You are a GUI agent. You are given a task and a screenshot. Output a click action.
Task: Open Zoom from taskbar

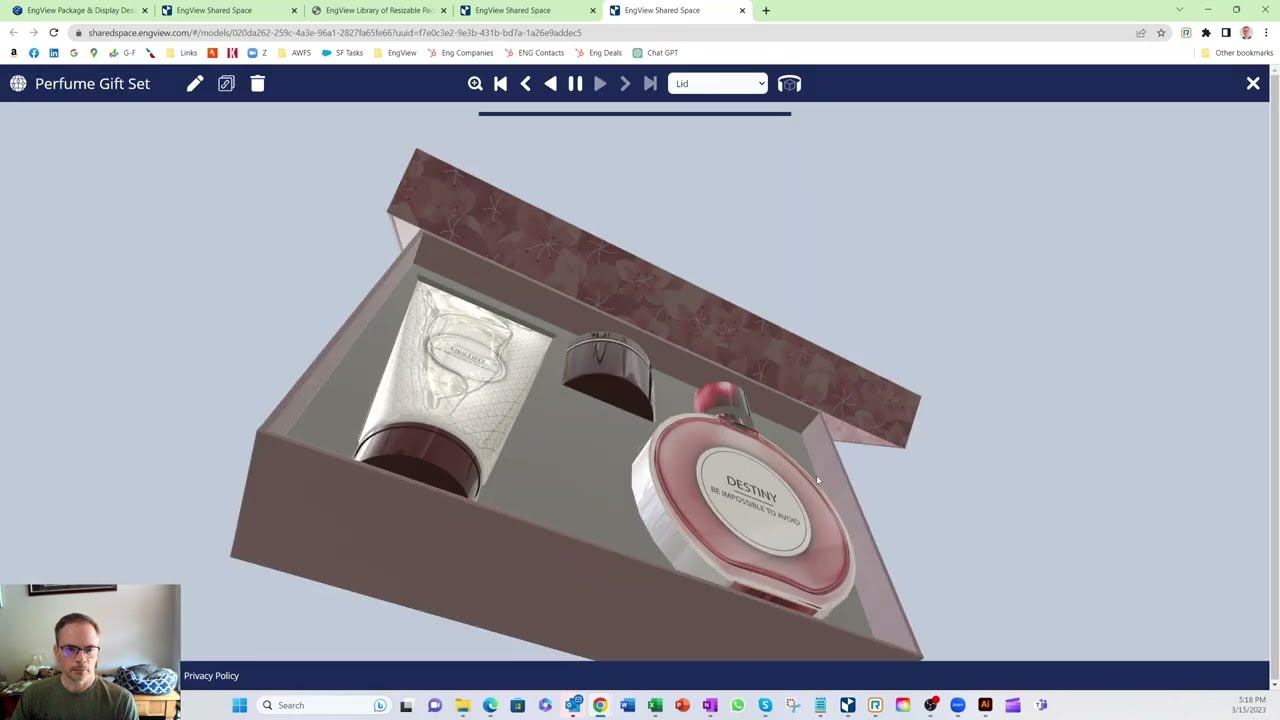coord(958,705)
